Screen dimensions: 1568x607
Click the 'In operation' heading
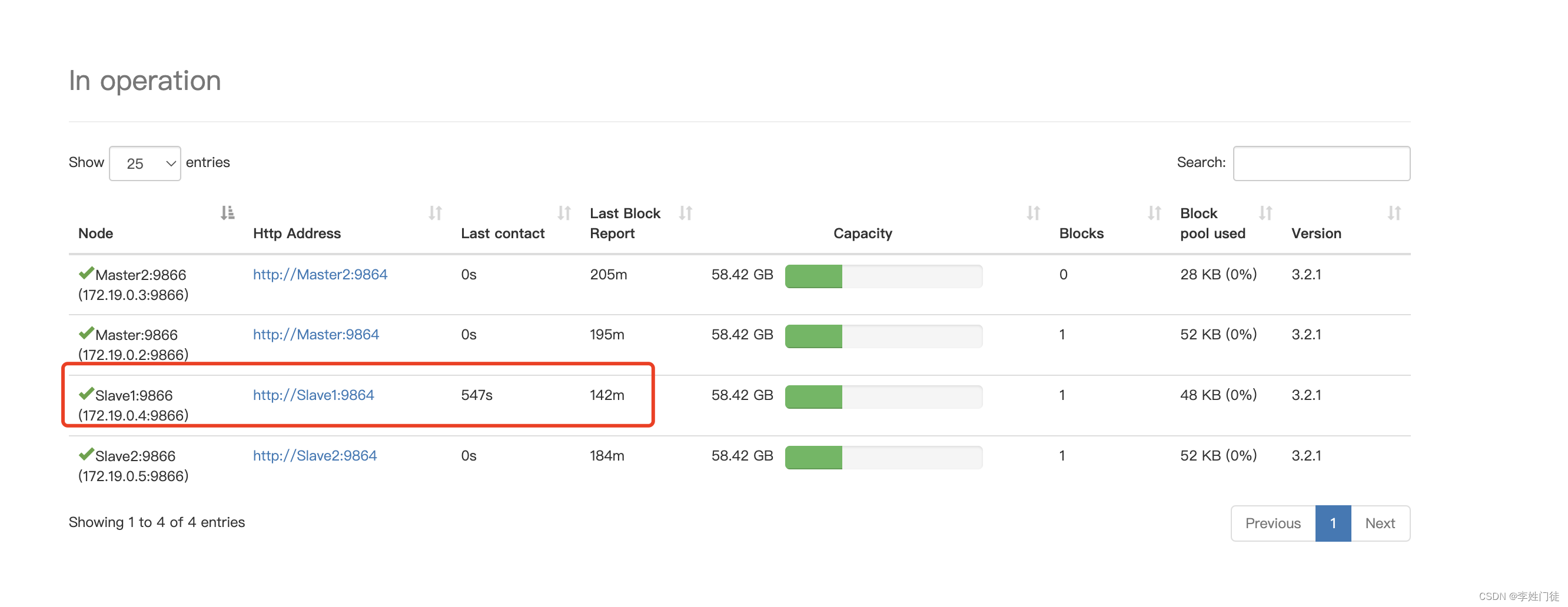[x=145, y=81]
